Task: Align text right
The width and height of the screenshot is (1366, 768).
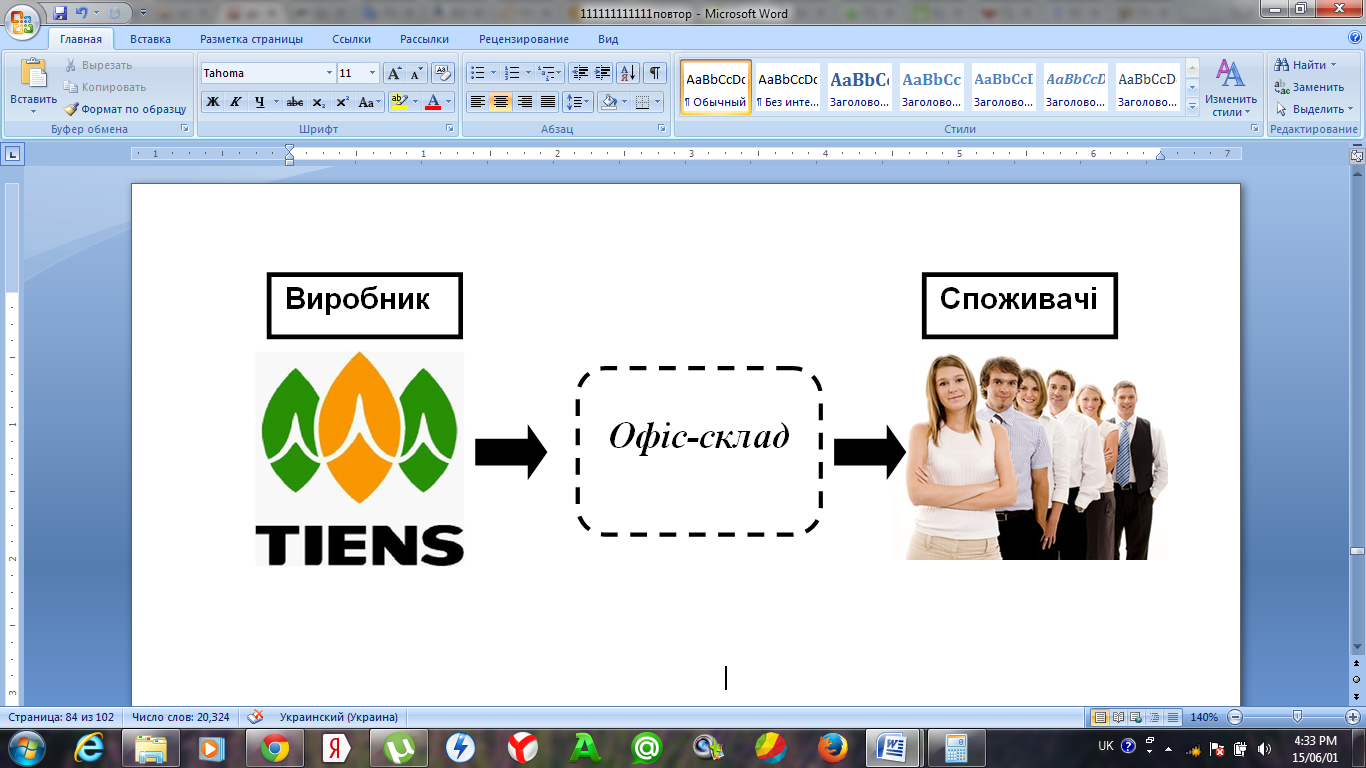Action: (x=524, y=102)
